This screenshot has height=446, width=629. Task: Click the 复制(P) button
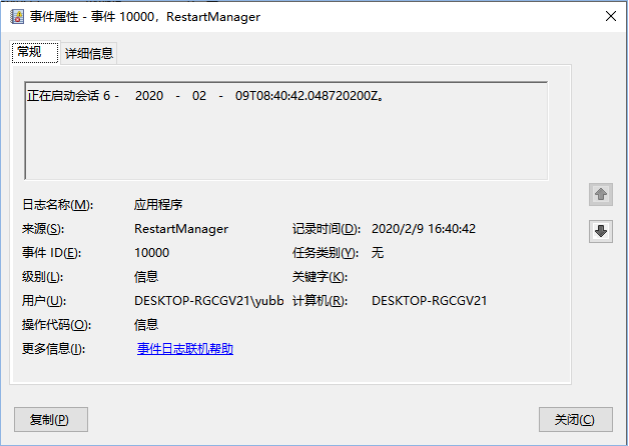[x=51, y=420]
